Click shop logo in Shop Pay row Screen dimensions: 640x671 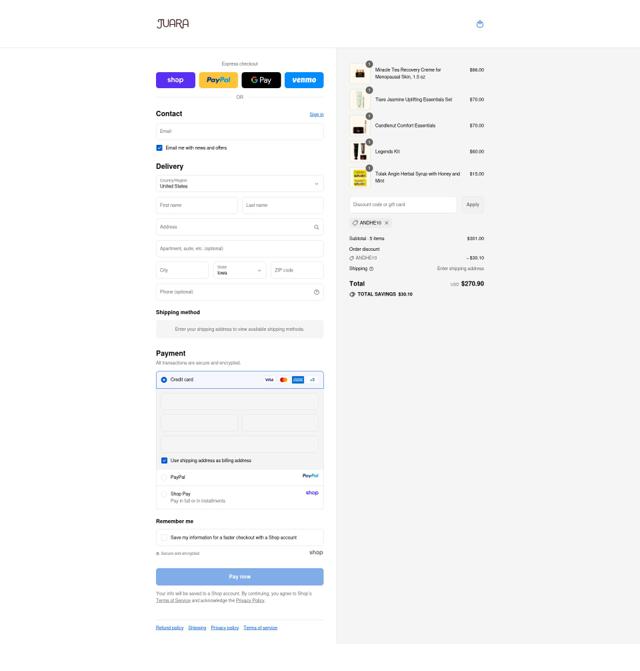coord(312,493)
